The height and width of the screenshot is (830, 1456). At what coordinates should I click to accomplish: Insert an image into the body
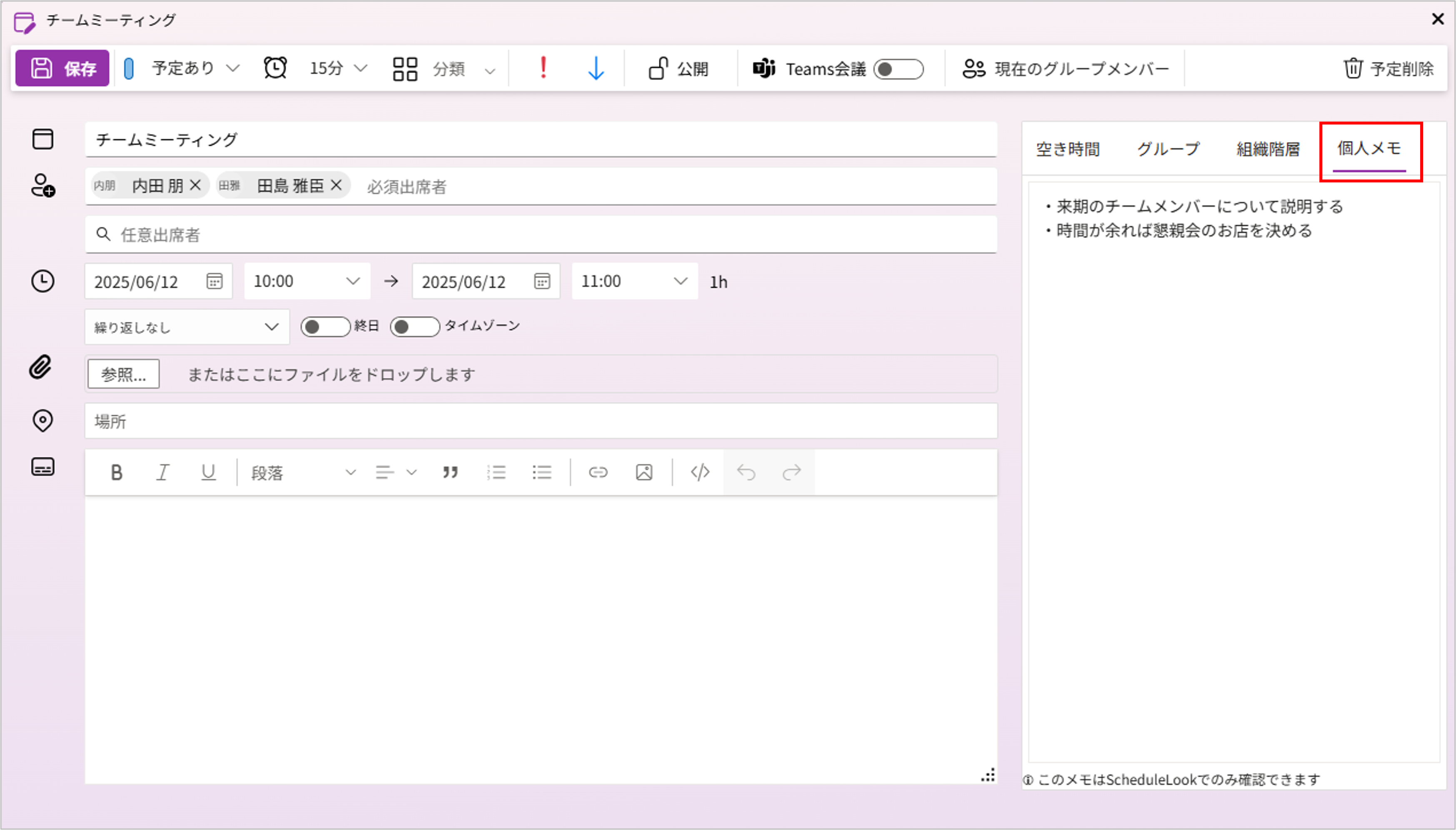tap(644, 473)
